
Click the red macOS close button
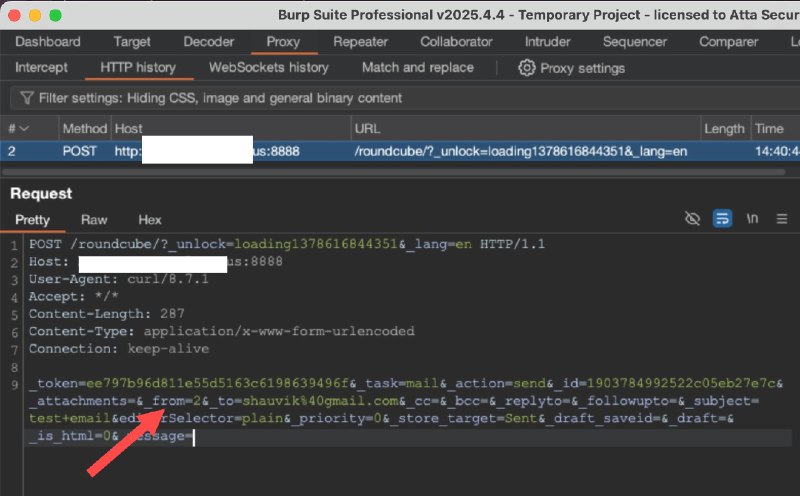tap(15, 16)
